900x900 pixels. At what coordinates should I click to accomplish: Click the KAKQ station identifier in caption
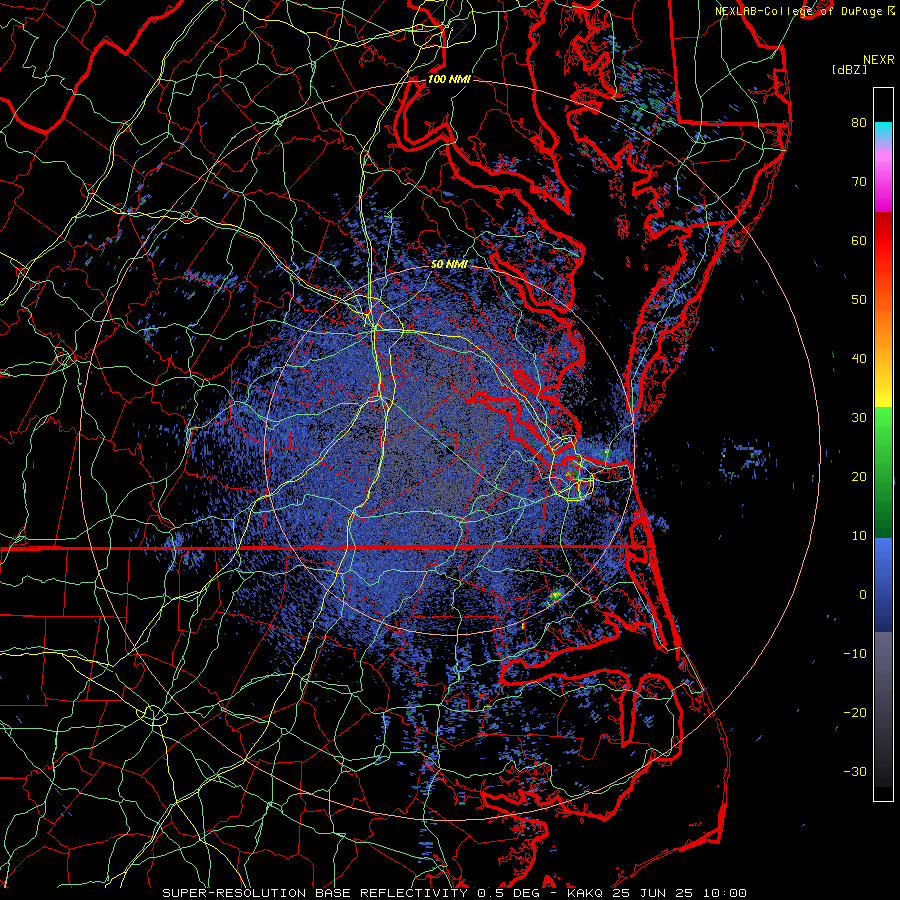point(585,893)
